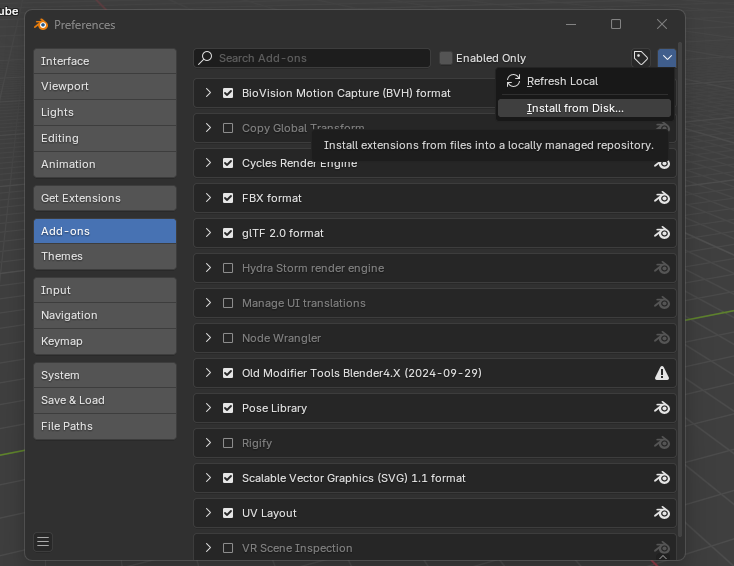734x566 pixels.
Task: Click Blender icon on FBX format row
Action: coord(661,198)
